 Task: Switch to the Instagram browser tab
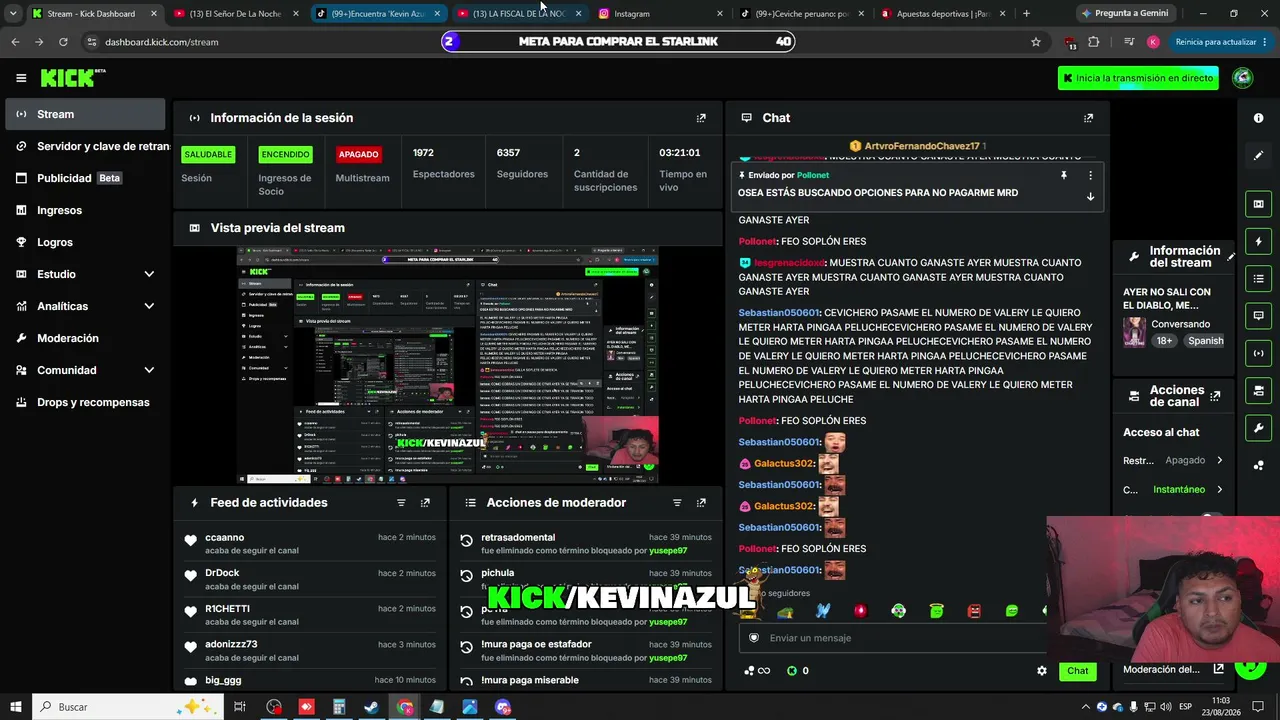660,14
